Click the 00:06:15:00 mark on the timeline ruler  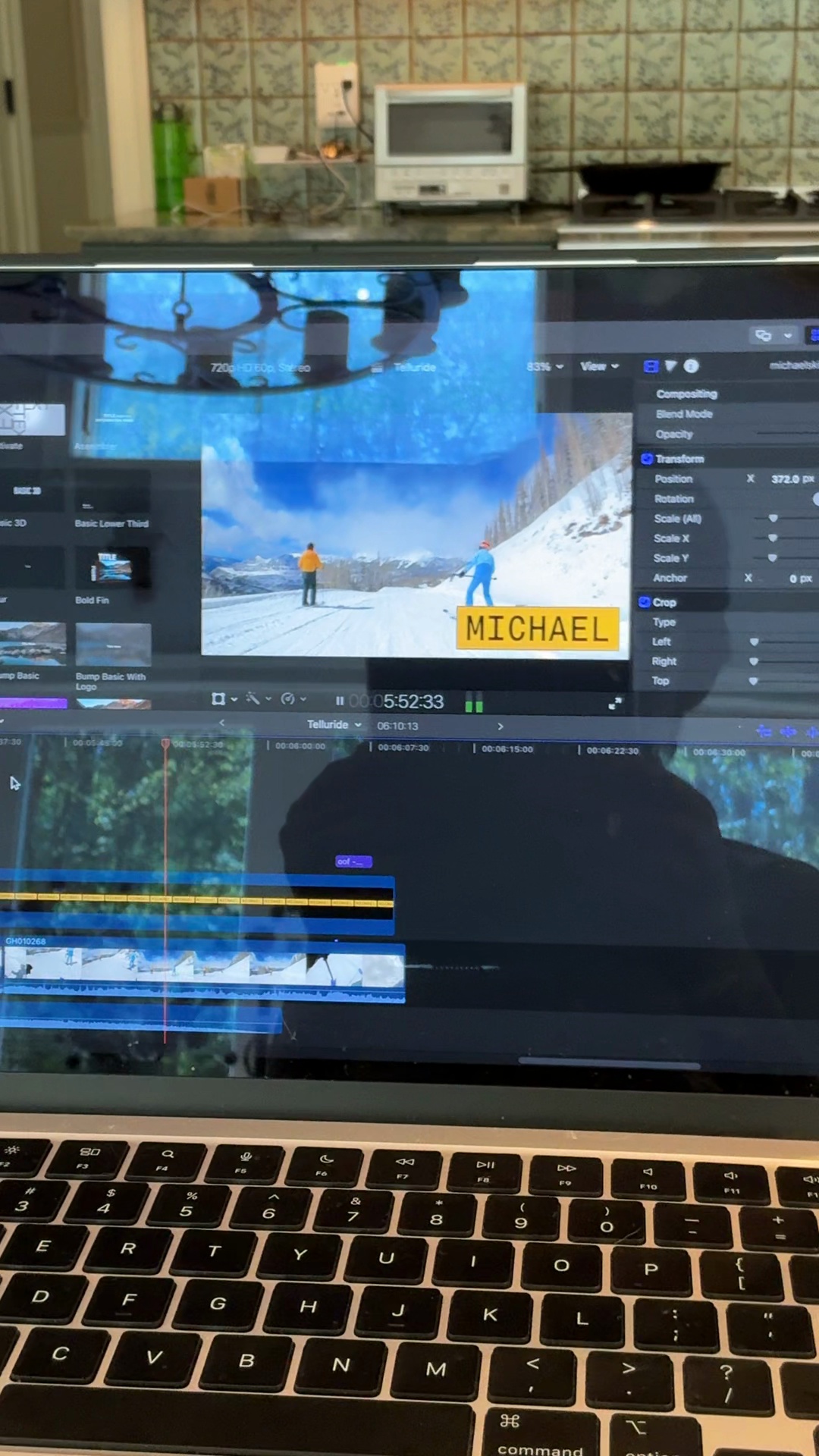[507, 749]
